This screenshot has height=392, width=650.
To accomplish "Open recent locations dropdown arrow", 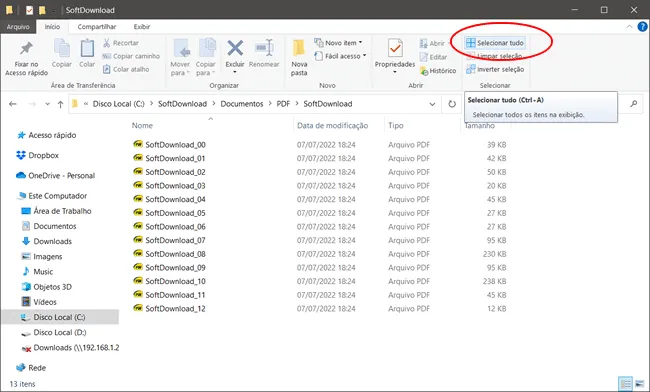I will (x=47, y=104).
